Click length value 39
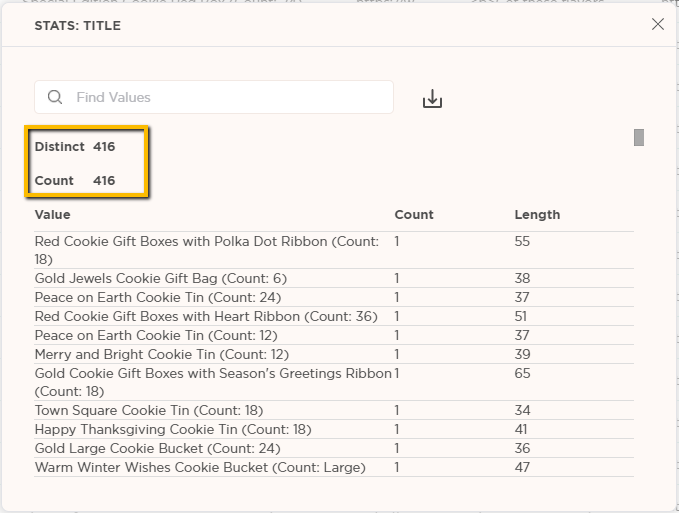Viewport: 679px width, 513px height. tap(522, 355)
